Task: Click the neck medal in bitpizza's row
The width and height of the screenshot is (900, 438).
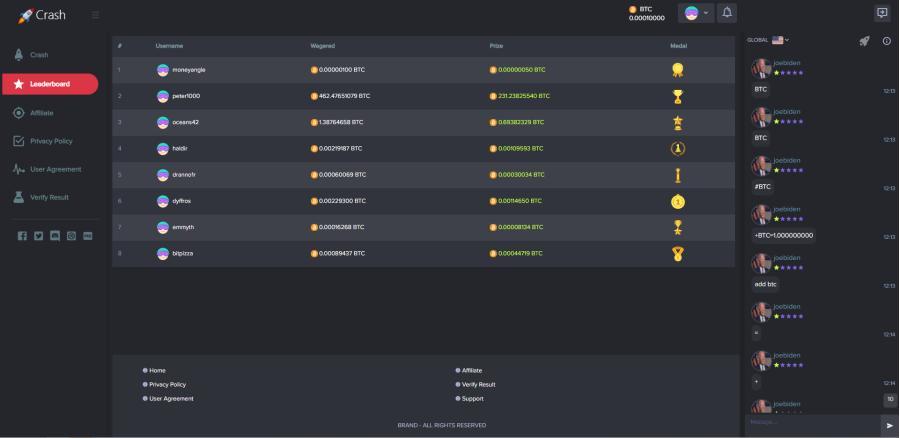Action: click(678, 254)
